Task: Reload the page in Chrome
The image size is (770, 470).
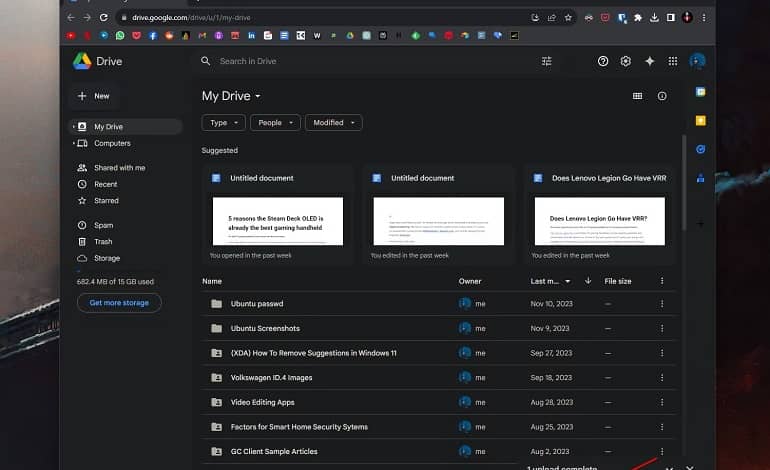Action: 104,18
